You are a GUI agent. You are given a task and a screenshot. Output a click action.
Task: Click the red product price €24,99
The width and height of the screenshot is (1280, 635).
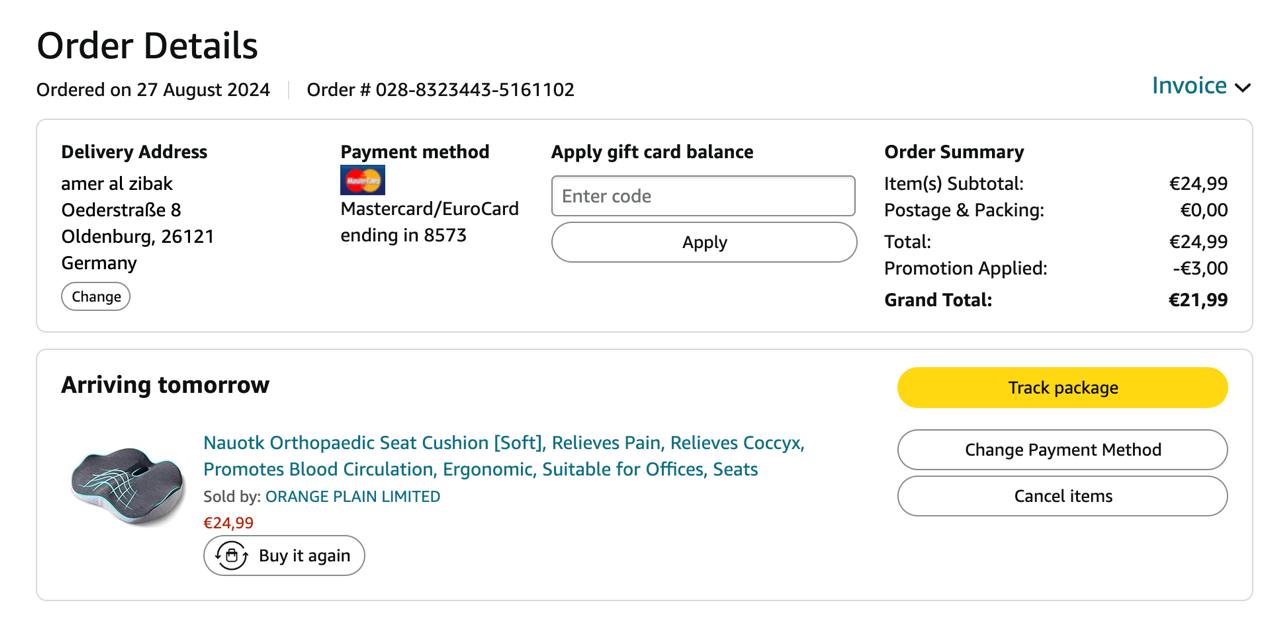coord(228,523)
